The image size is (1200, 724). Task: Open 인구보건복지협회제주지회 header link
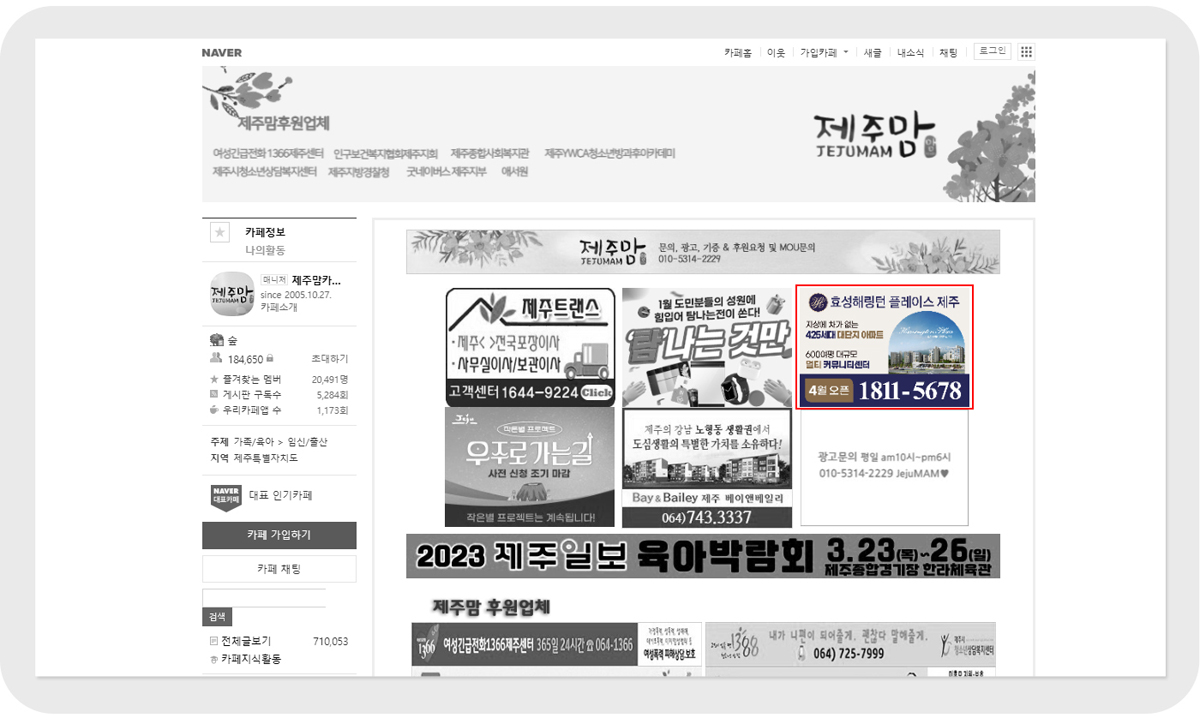point(386,154)
